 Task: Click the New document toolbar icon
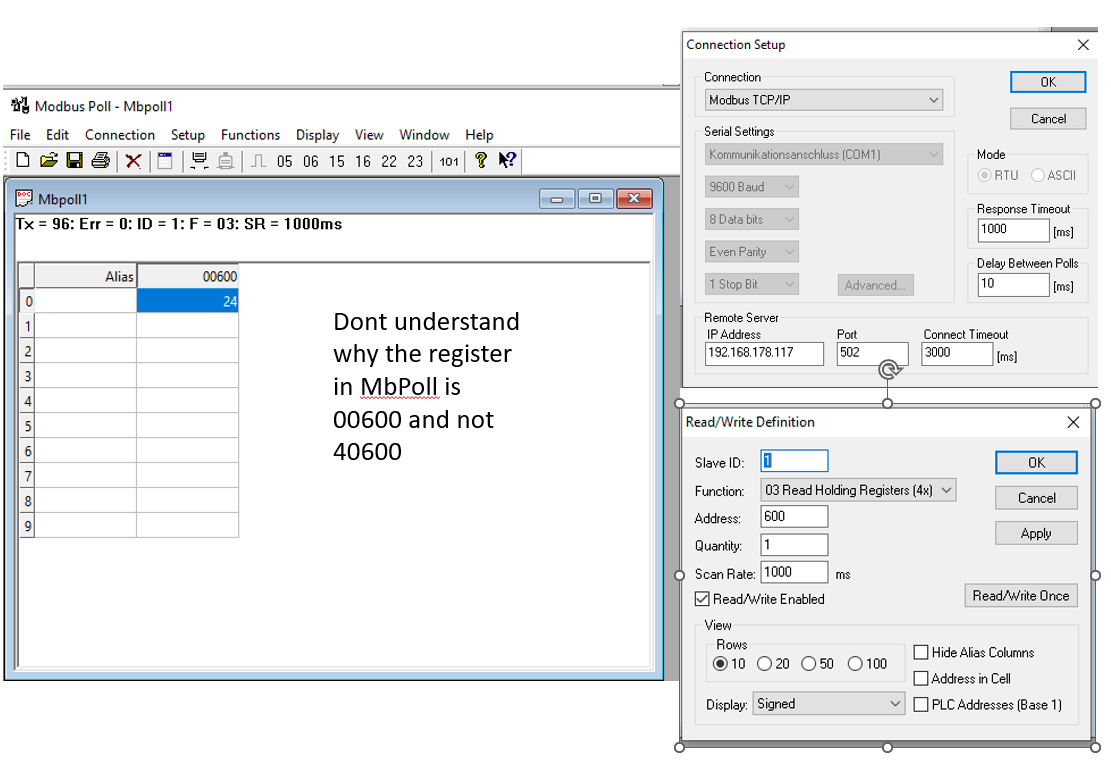22,161
